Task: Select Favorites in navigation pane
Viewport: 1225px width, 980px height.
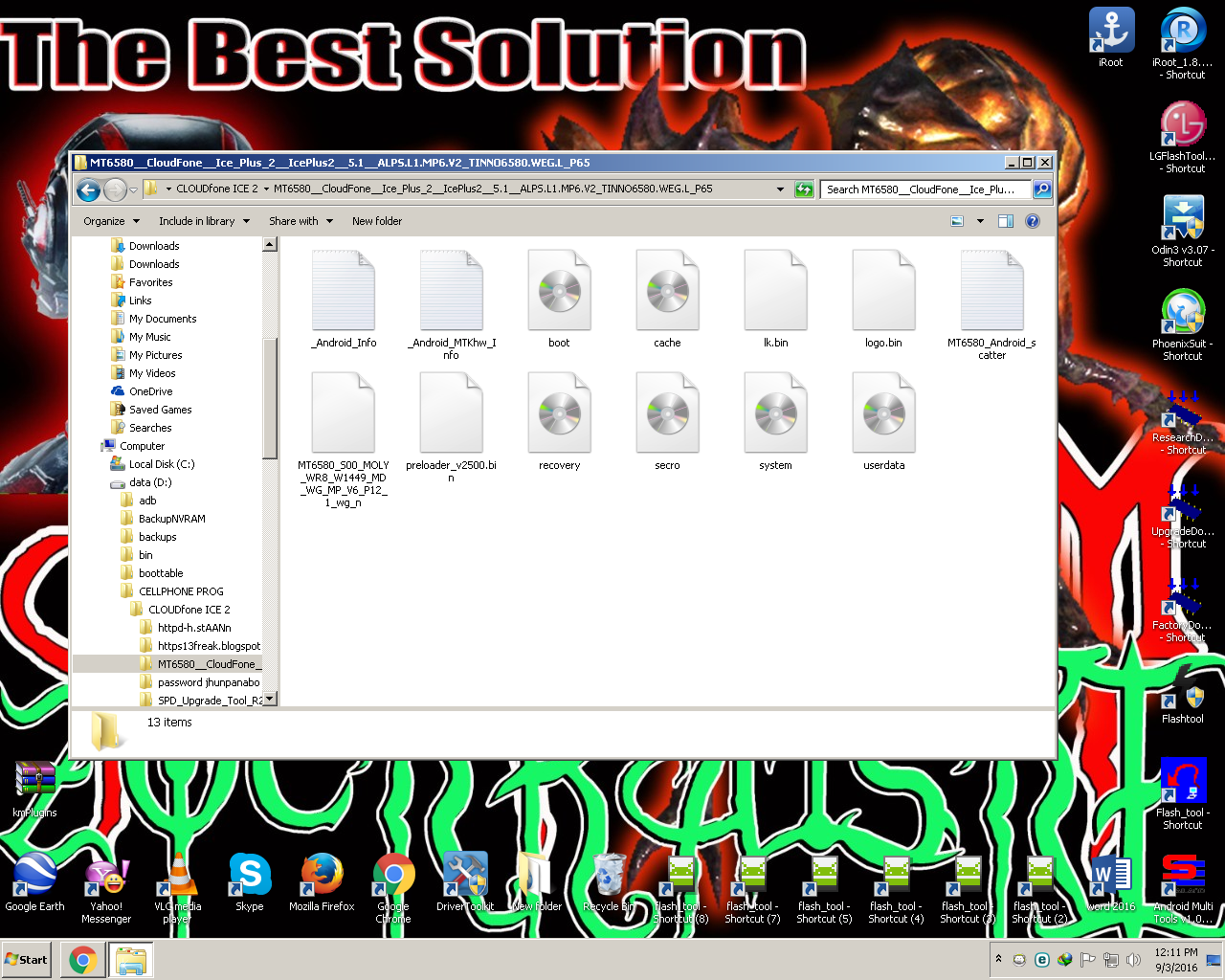Action: tap(150, 282)
